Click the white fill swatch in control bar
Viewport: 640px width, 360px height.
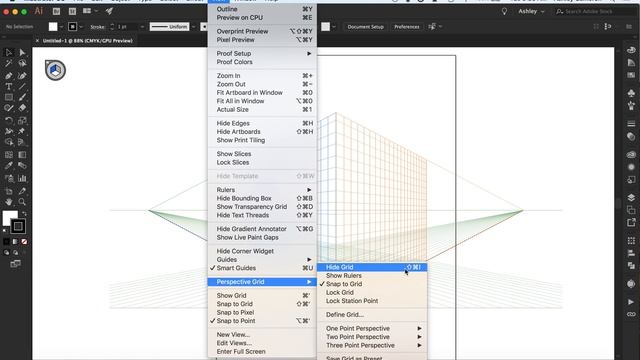coord(53,27)
